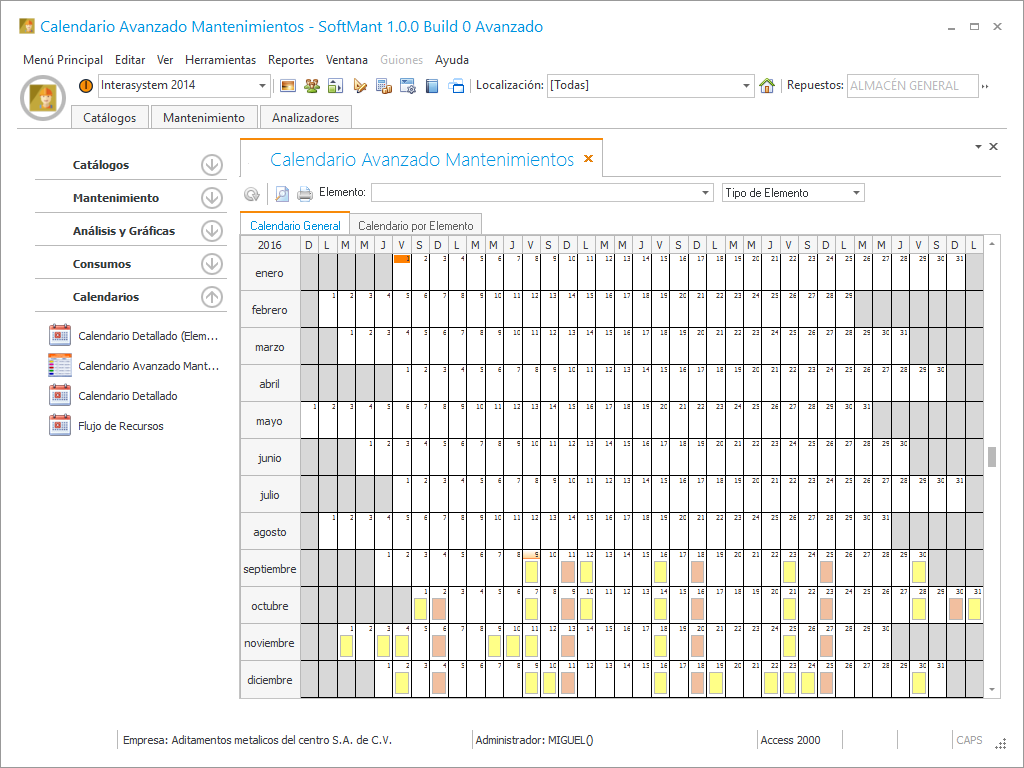Select the Analizadores ribbon tab
The width and height of the screenshot is (1024, 768).
305,117
